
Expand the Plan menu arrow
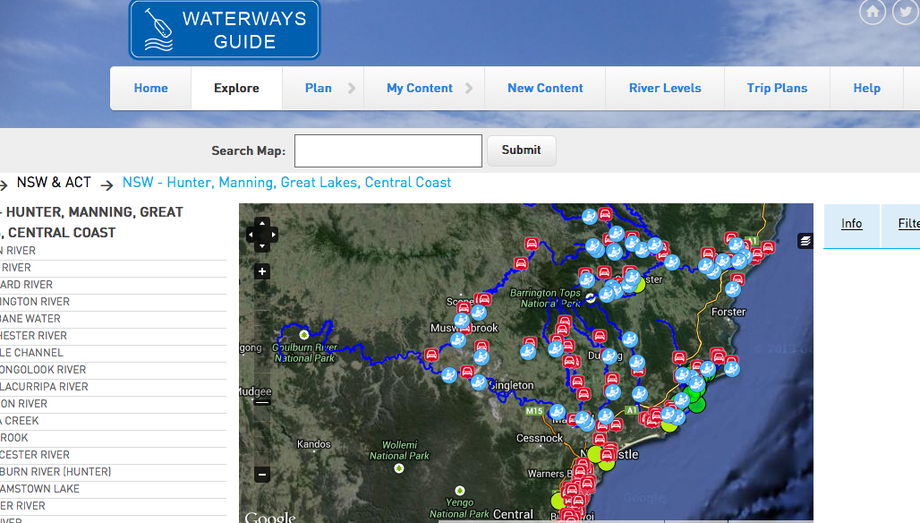[x=351, y=88]
